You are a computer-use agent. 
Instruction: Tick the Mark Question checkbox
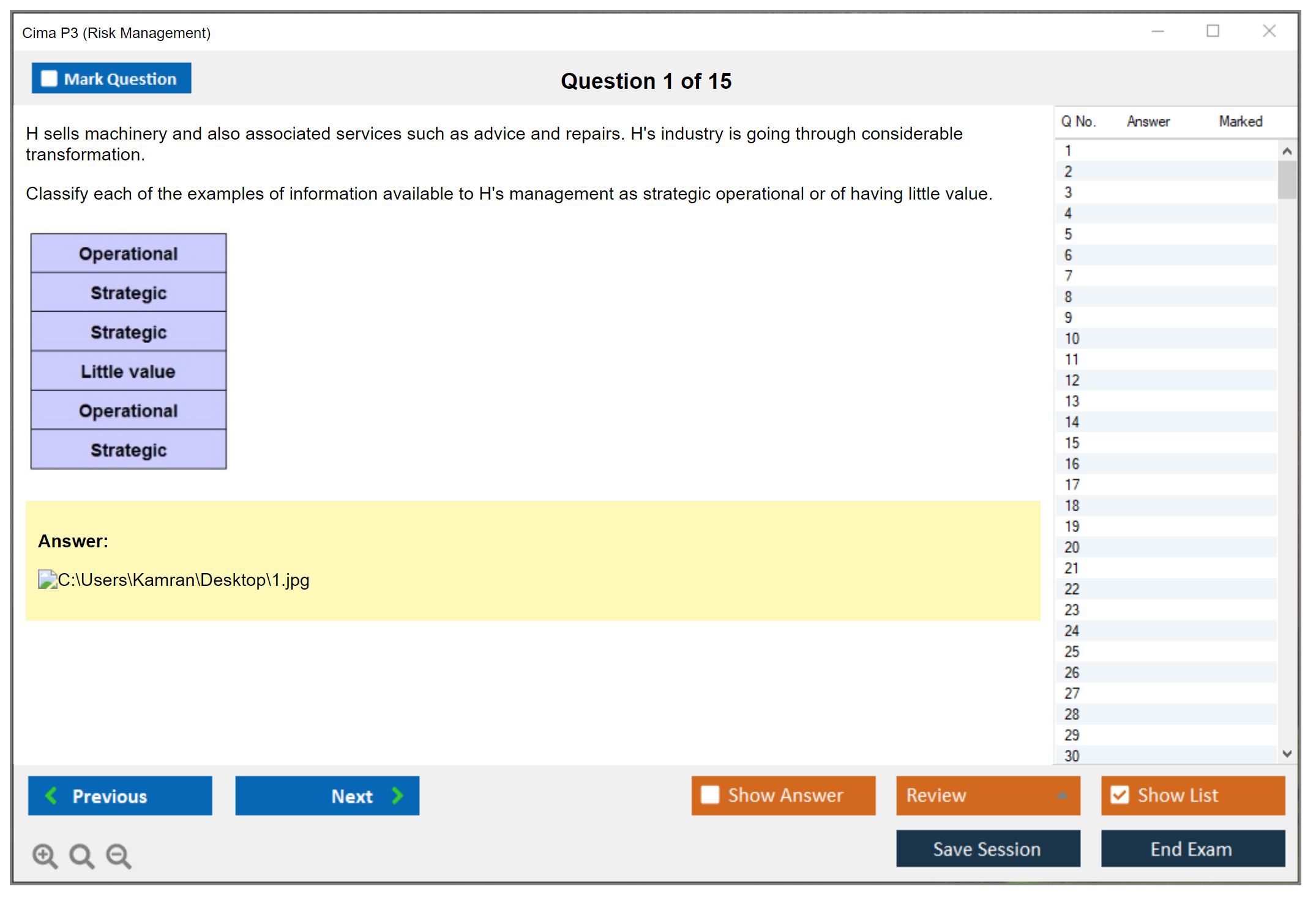coord(49,78)
